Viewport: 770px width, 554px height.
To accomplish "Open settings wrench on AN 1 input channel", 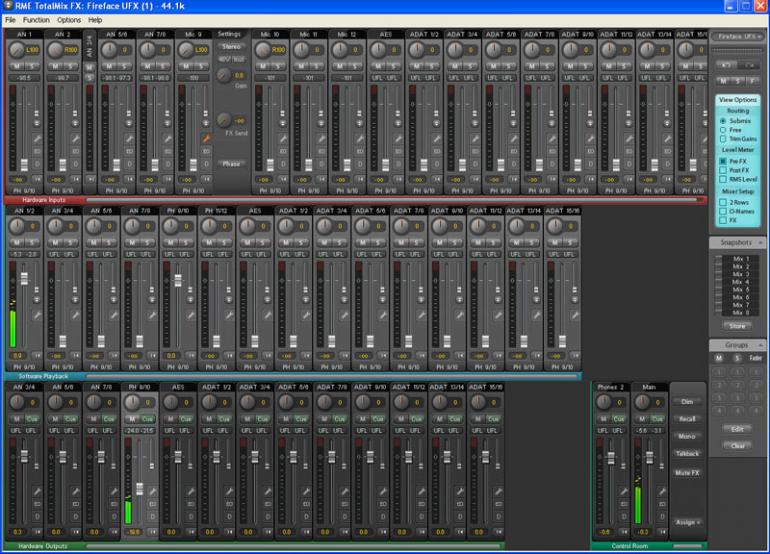I will click(x=36, y=139).
